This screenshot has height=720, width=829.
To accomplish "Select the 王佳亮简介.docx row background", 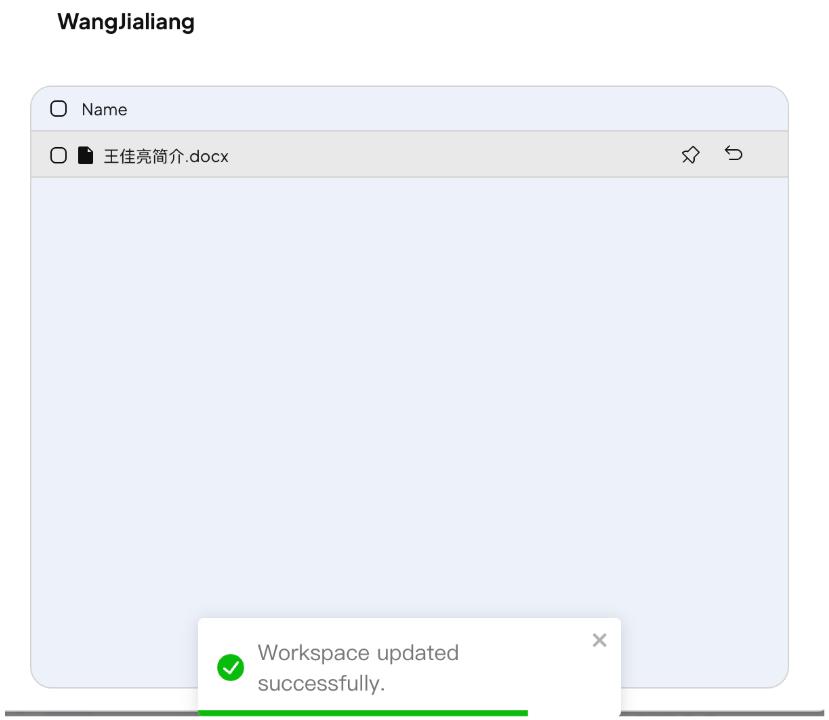I will point(409,154).
